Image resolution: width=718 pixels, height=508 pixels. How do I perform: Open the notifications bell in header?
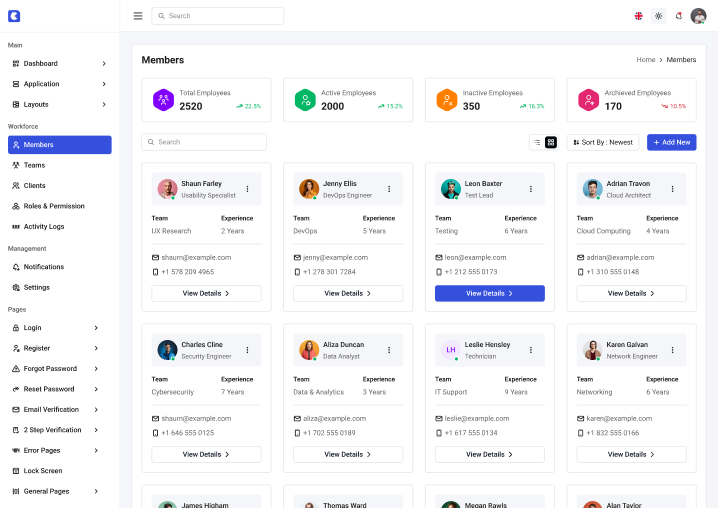(x=679, y=16)
